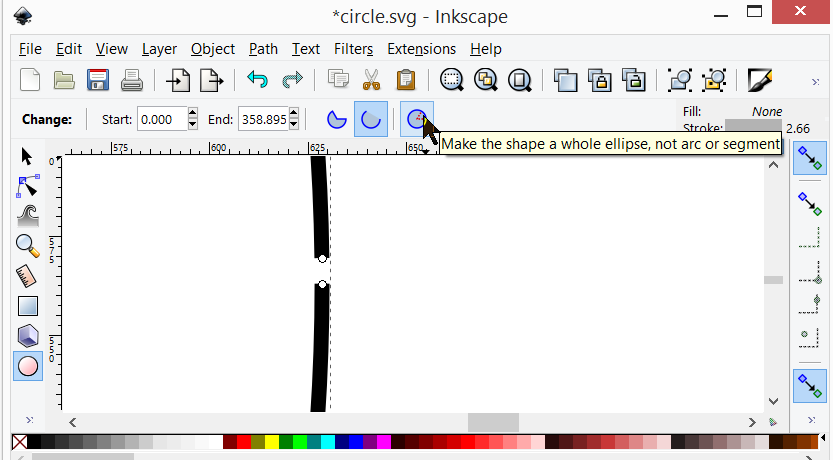This screenshot has height=460, width=833.
Task: Pick the yellow swatch in the palette
Action: (x=272, y=442)
